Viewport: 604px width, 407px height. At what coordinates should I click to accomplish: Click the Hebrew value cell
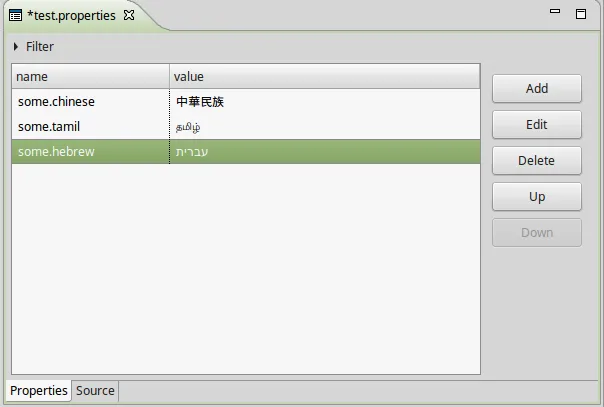[x=325, y=151]
